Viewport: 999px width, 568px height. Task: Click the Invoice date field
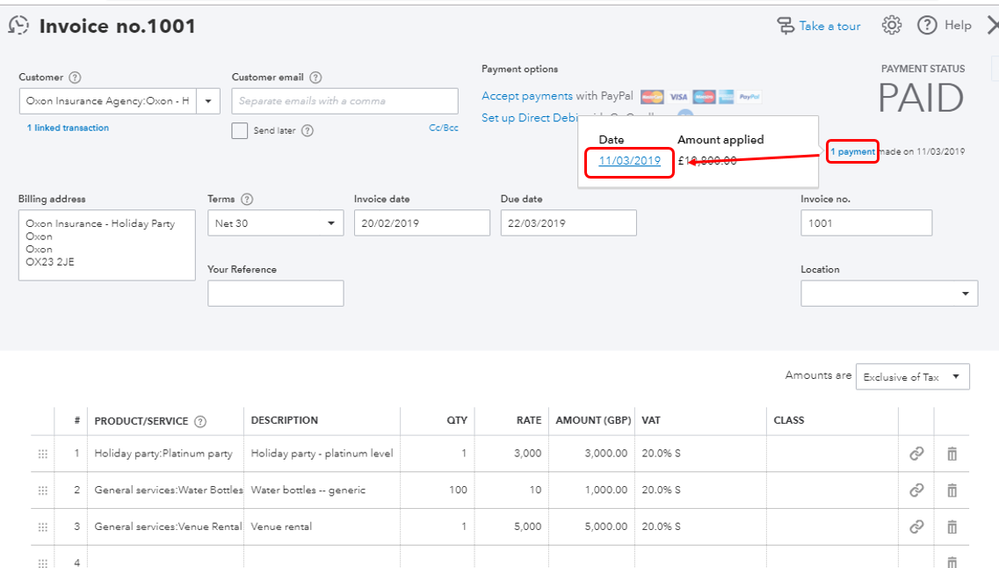pyautogui.click(x=422, y=224)
